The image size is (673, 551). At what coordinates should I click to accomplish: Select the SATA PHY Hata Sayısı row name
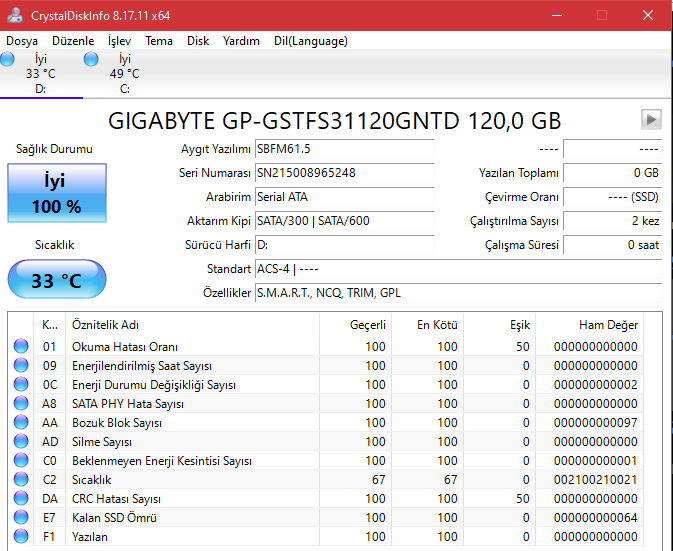[x=128, y=404]
